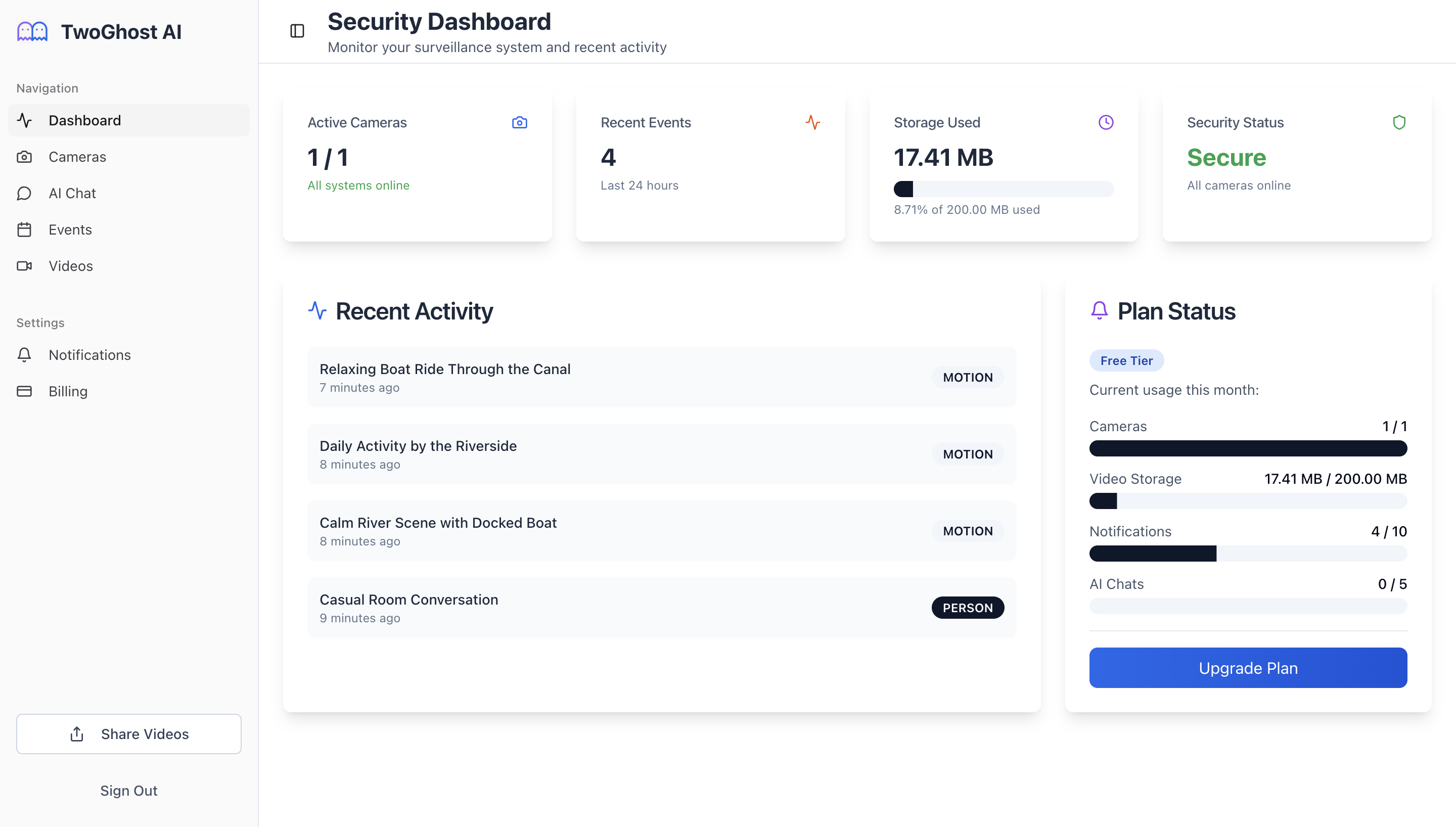
Task: Click the '1 / 1' Active Cameras value
Action: [328, 157]
